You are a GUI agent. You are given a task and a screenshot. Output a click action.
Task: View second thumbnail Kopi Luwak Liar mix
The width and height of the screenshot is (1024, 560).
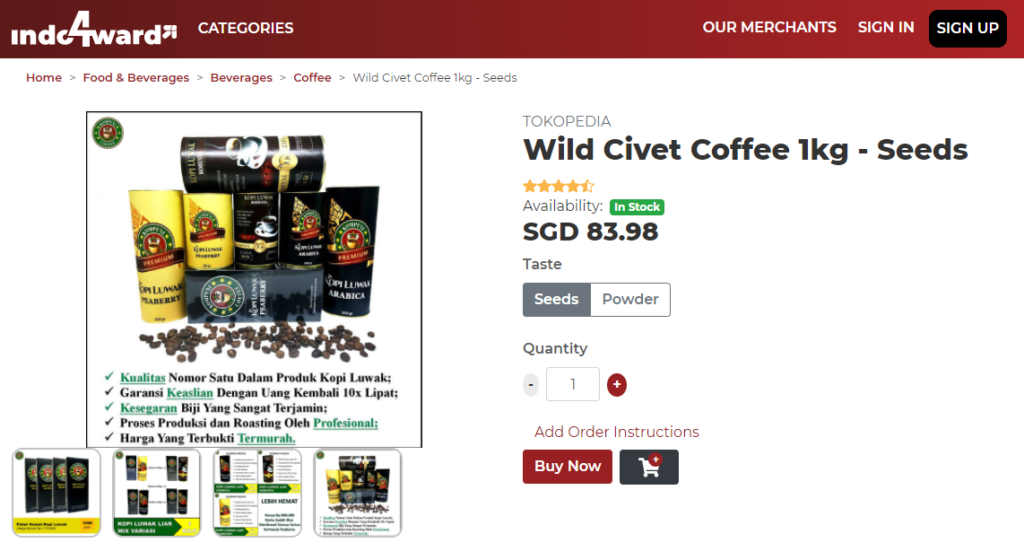pyautogui.click(x=157, y=493)
